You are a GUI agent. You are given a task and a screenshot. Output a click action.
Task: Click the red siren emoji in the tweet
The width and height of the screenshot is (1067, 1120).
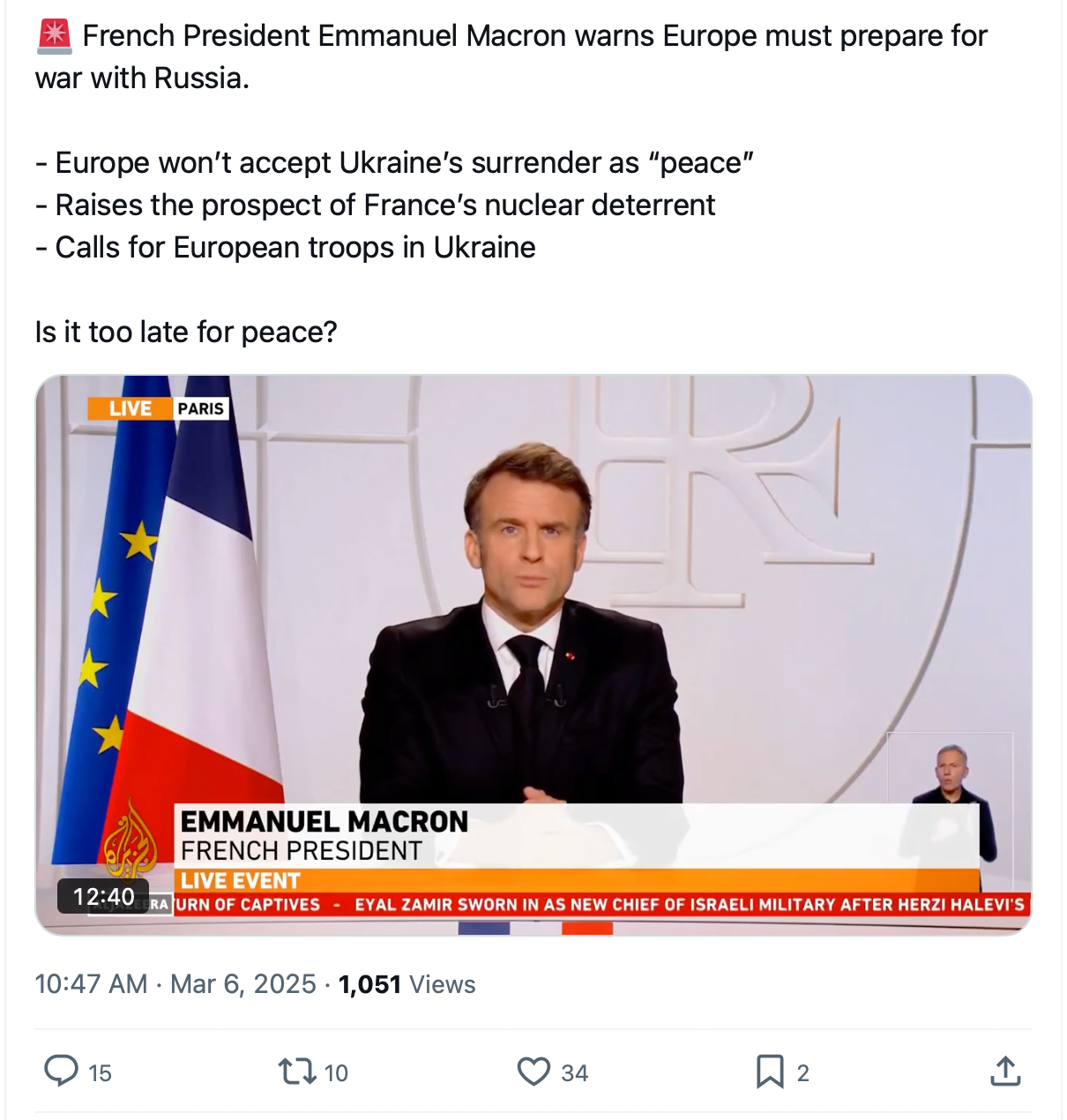pos(55,36)
